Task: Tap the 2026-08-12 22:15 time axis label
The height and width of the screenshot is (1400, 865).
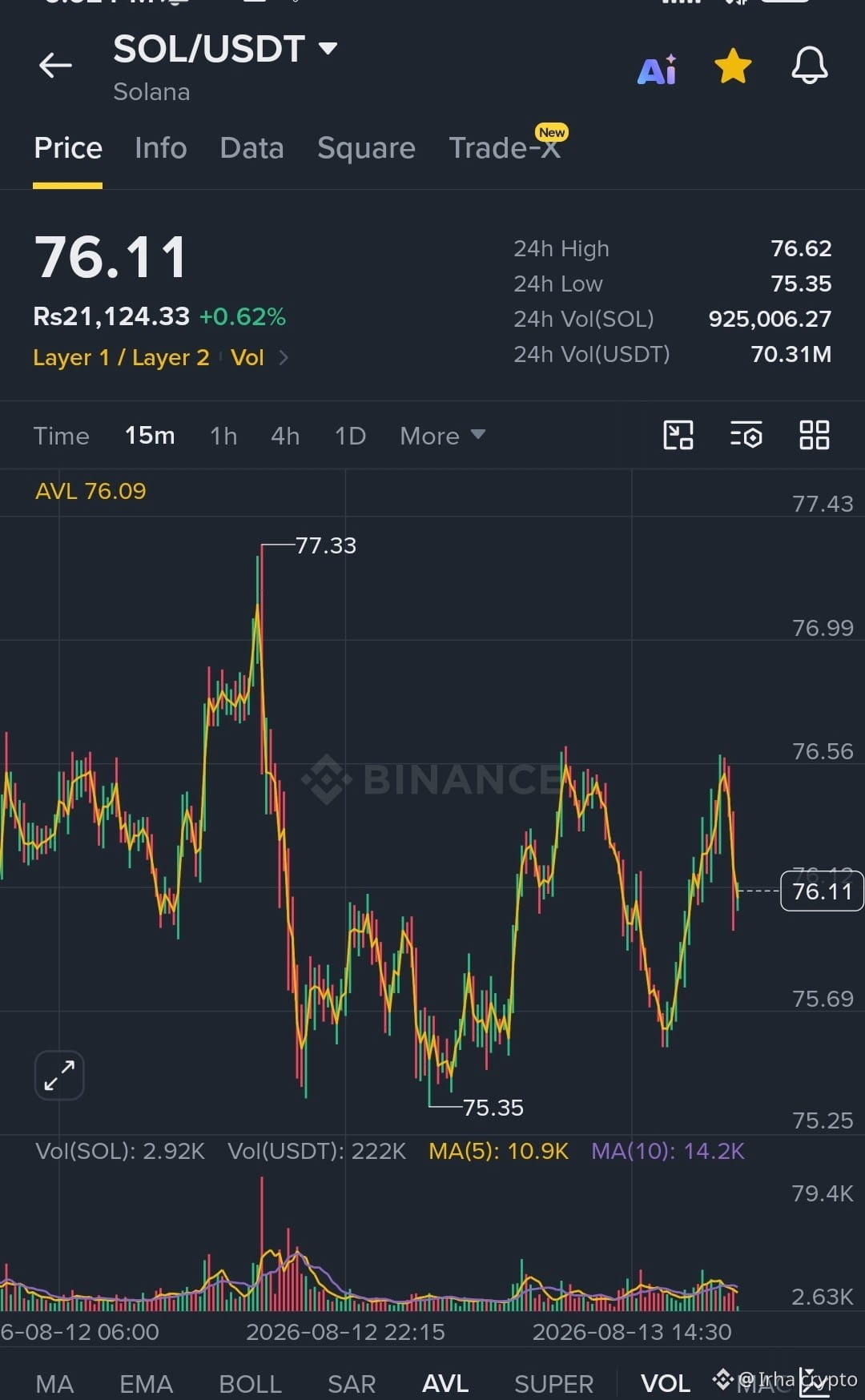Action: click(345, 1332)
